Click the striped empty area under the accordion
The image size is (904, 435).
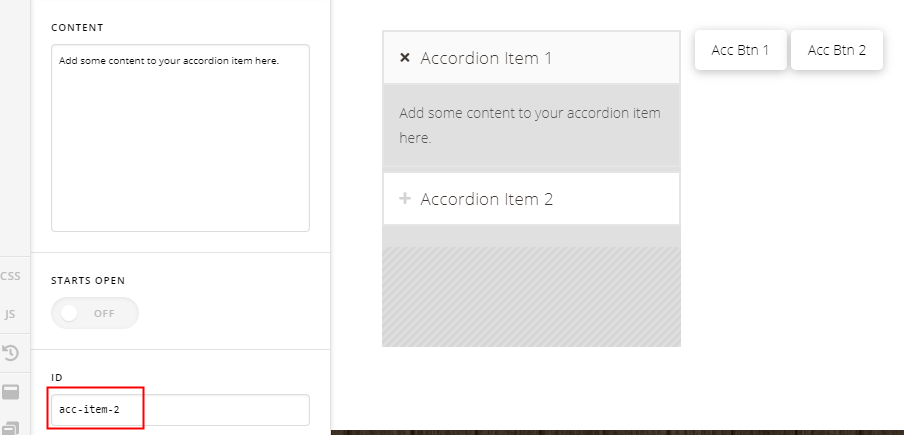[x=531, y=297]
